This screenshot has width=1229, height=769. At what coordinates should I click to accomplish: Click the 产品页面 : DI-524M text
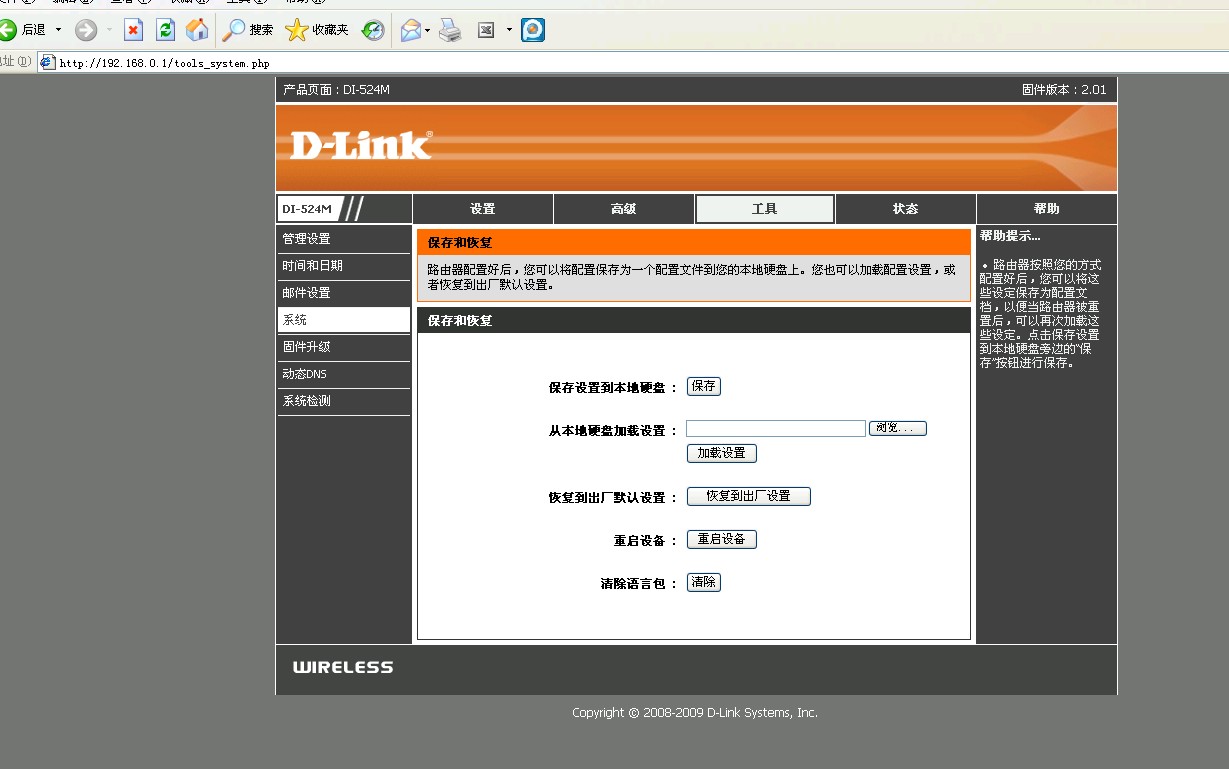pyautogui.click(x=336, y=90)
